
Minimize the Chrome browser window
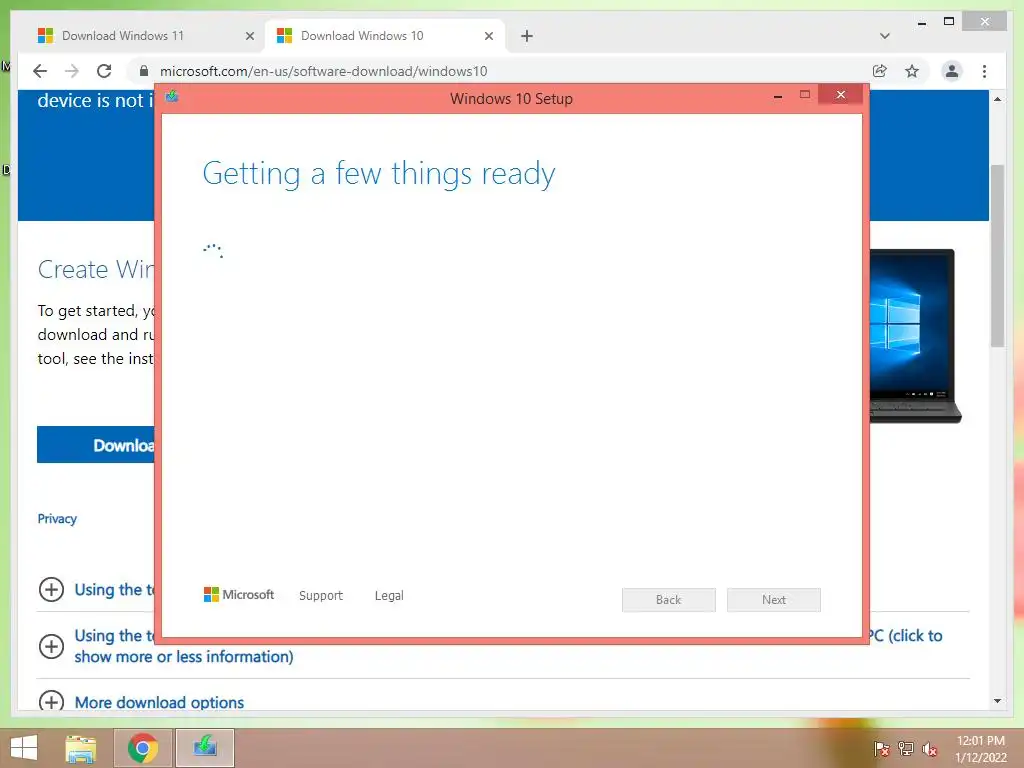point(921,22)
